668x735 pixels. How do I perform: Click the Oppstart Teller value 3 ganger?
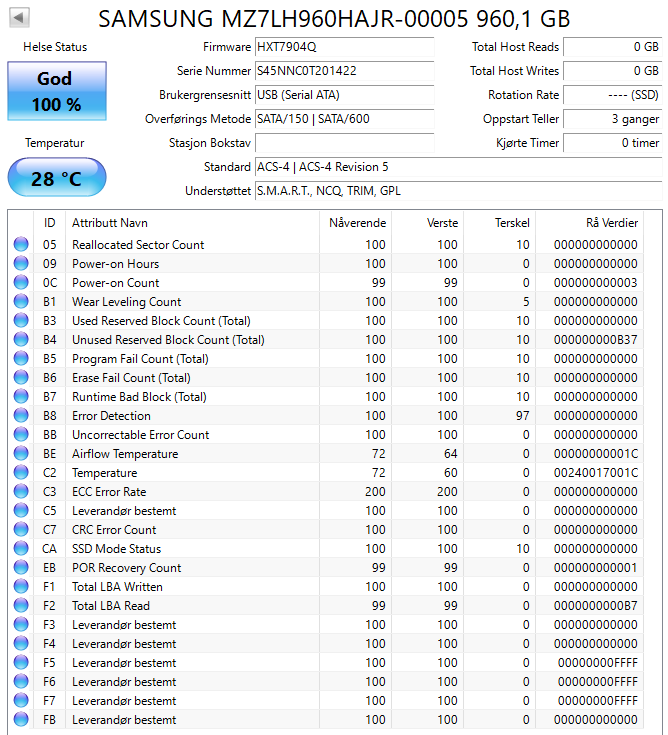click(613, 119)
